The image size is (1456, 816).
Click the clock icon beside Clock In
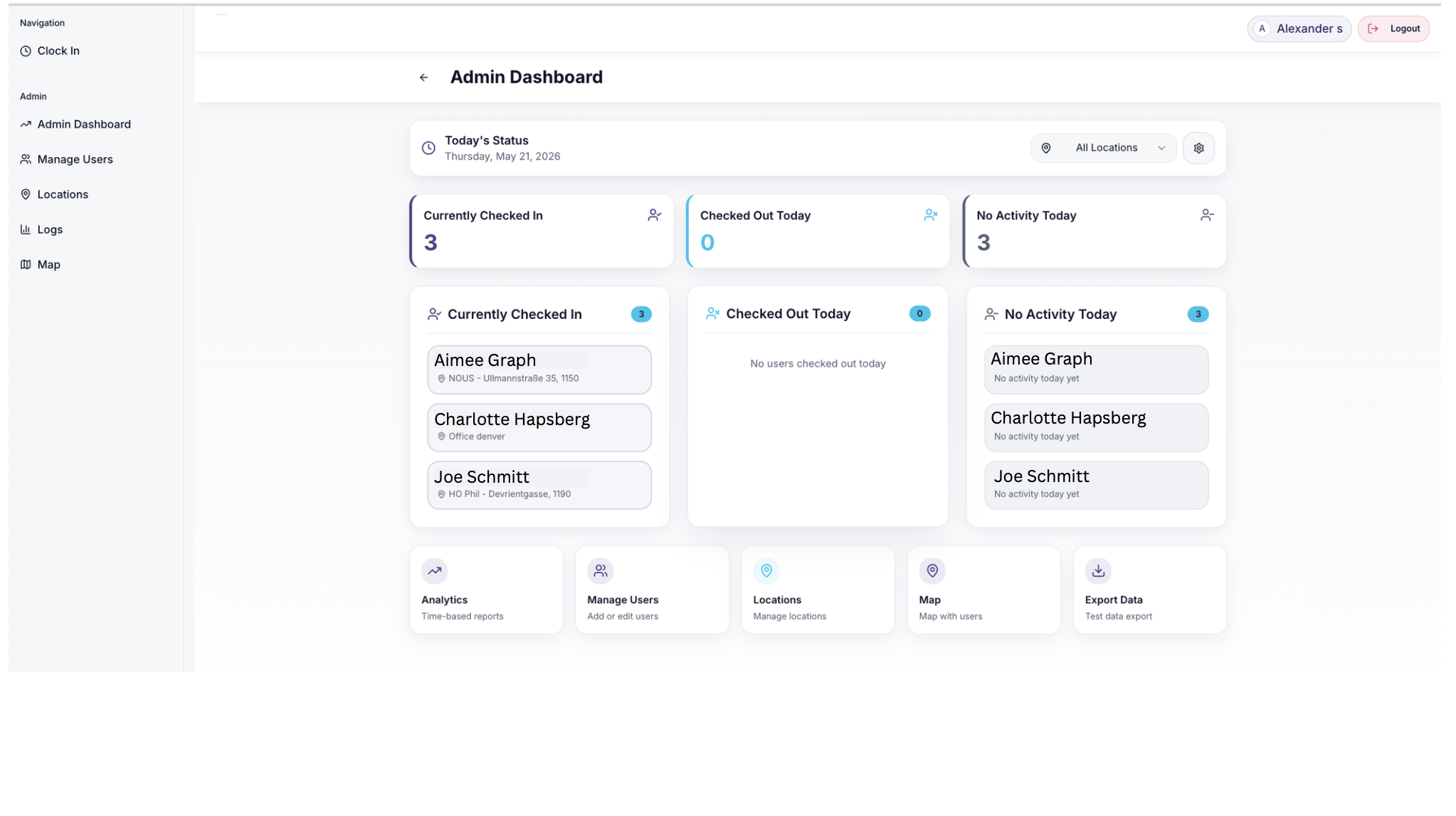[26, 51]
